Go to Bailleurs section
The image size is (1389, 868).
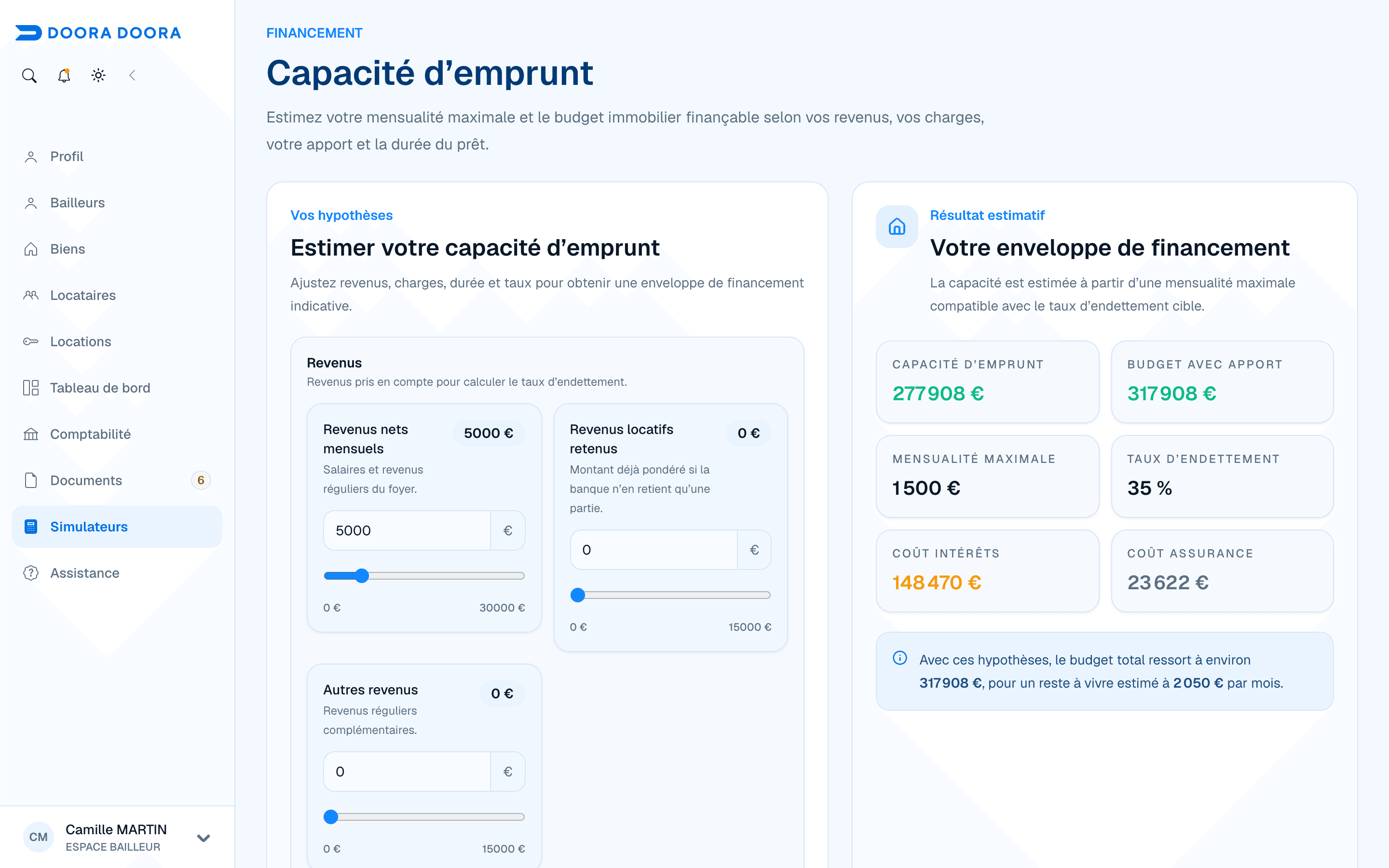point(117,203)
